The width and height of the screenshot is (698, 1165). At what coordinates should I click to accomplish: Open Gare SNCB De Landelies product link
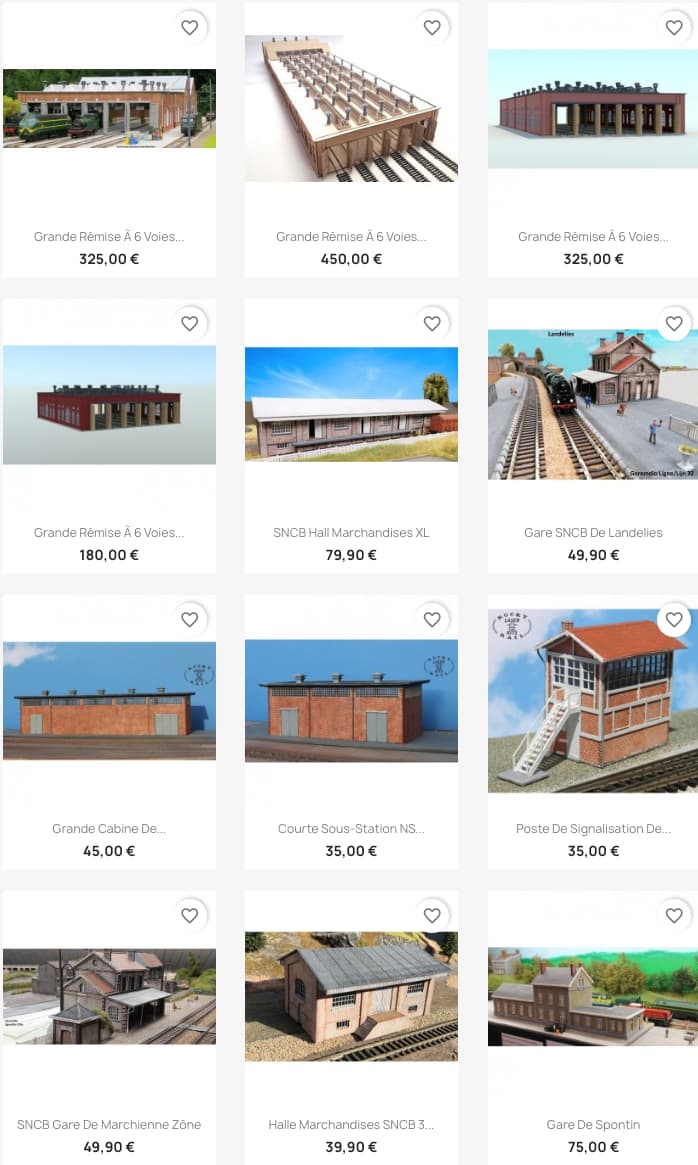tap(593, 533)
